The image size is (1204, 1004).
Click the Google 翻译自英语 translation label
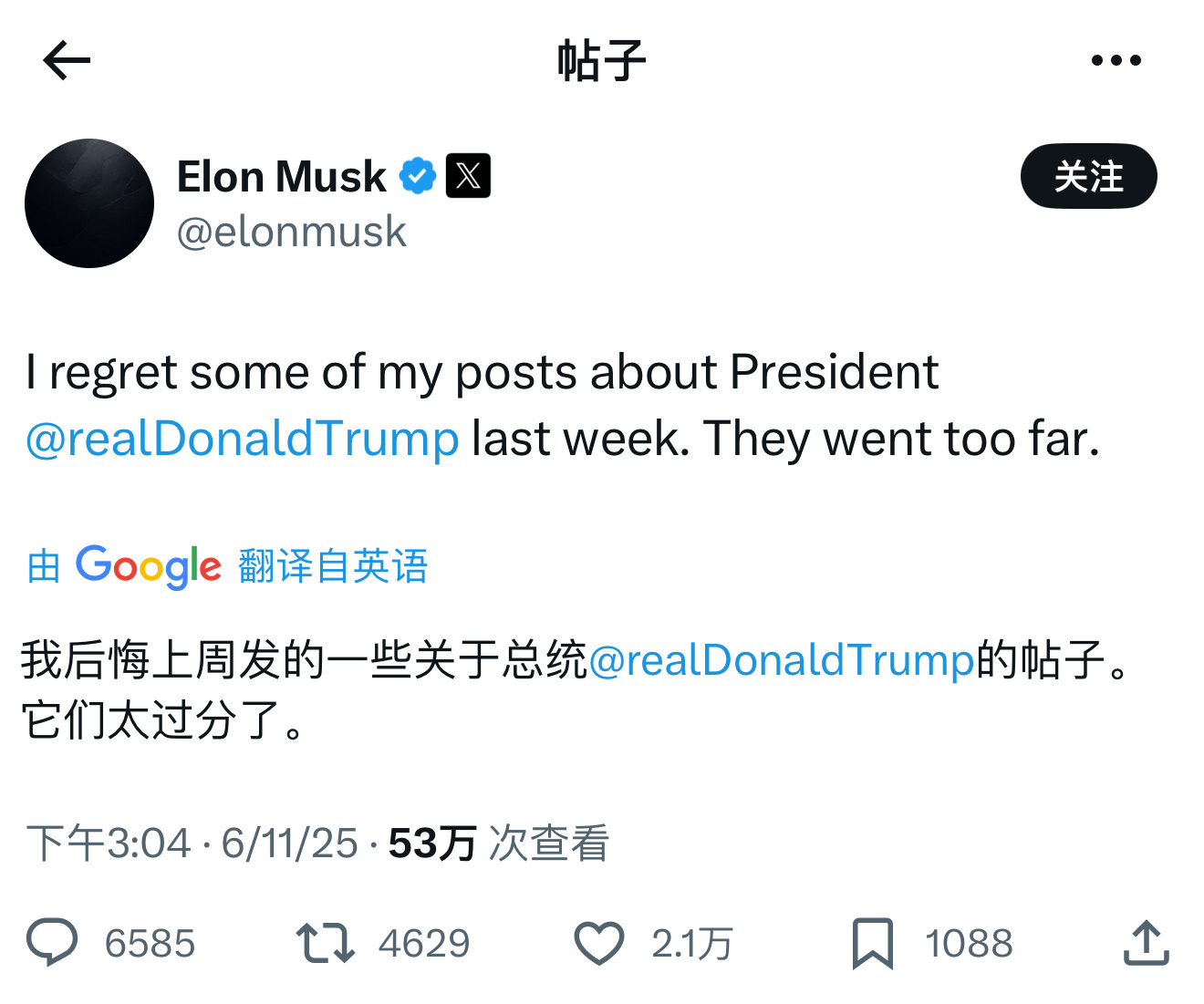coord(227,566)
